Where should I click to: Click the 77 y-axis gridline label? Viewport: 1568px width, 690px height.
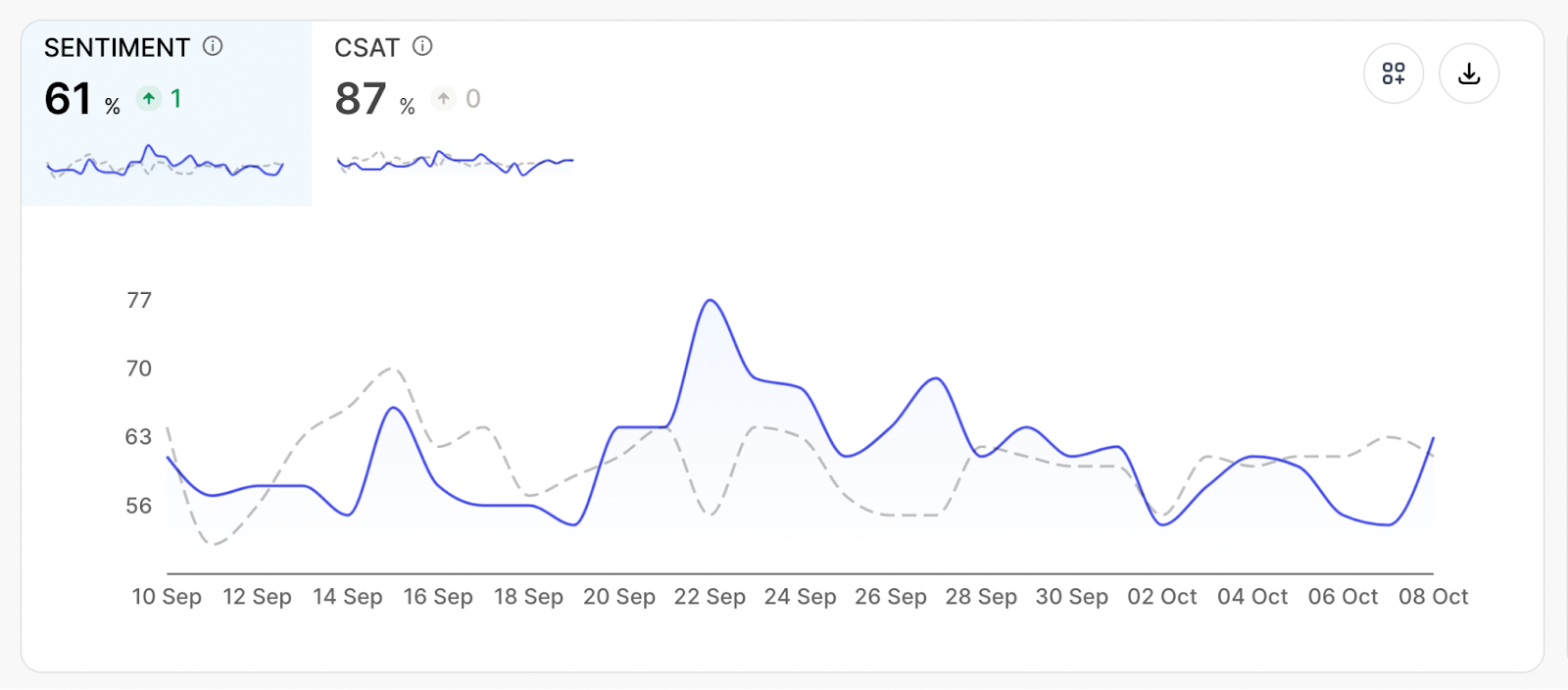[140, 300]
